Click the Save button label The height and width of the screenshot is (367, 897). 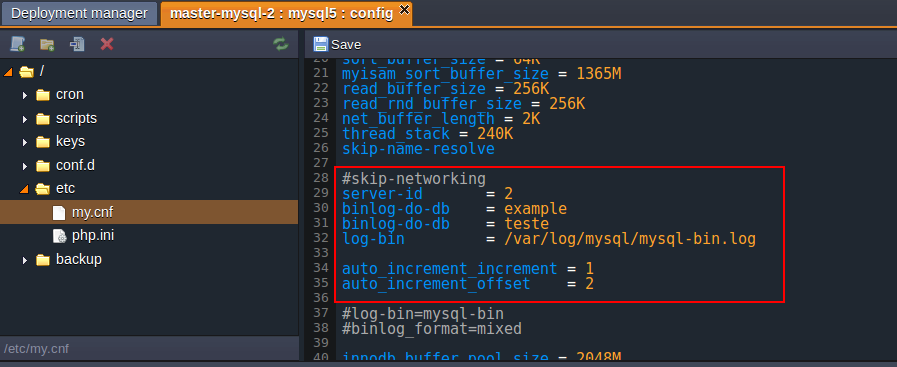click(x=346, y=45)
